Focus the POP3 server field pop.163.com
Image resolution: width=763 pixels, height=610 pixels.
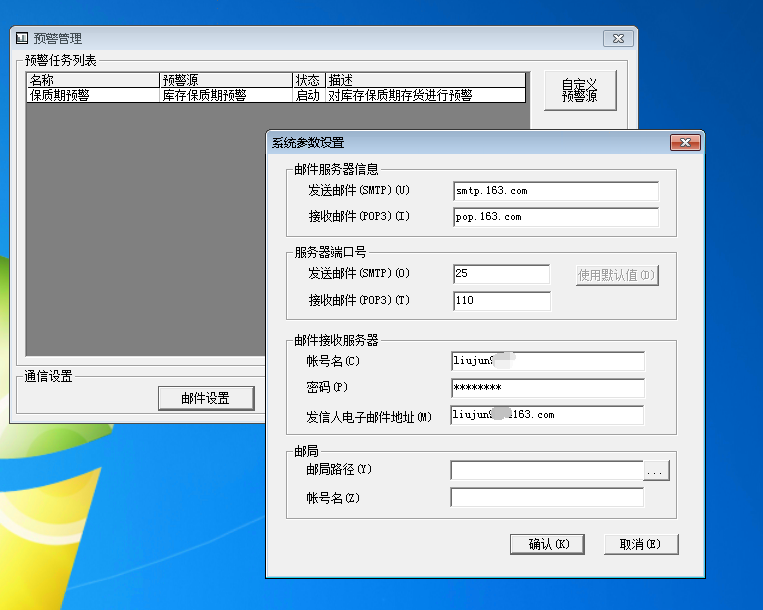click(556, 217)
